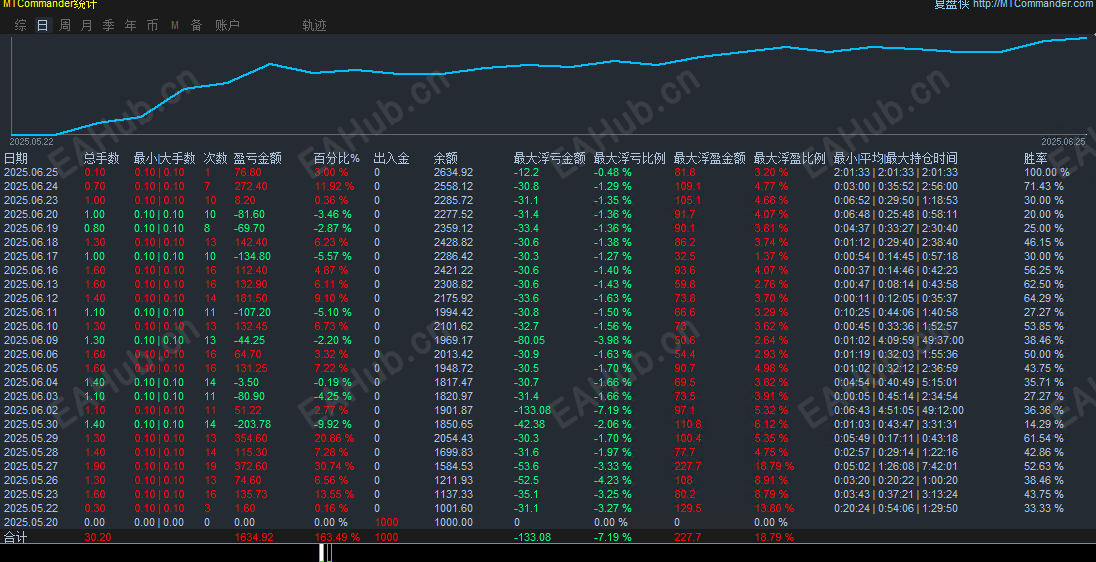Click the 余额 column header
Image resolution: width=1096 pixels, height=562 pixels.
tap(446, 159)
